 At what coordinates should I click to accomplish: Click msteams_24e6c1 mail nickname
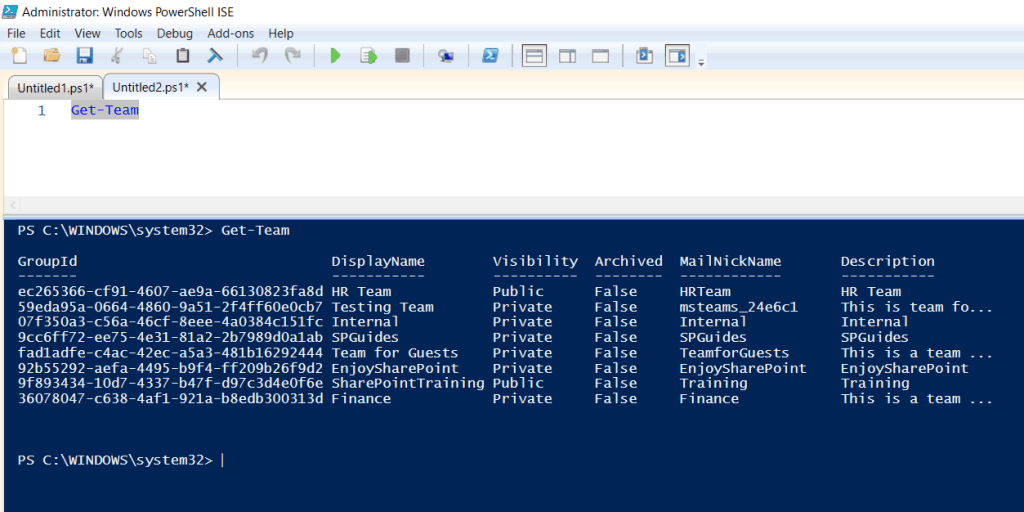coord(739,307)
